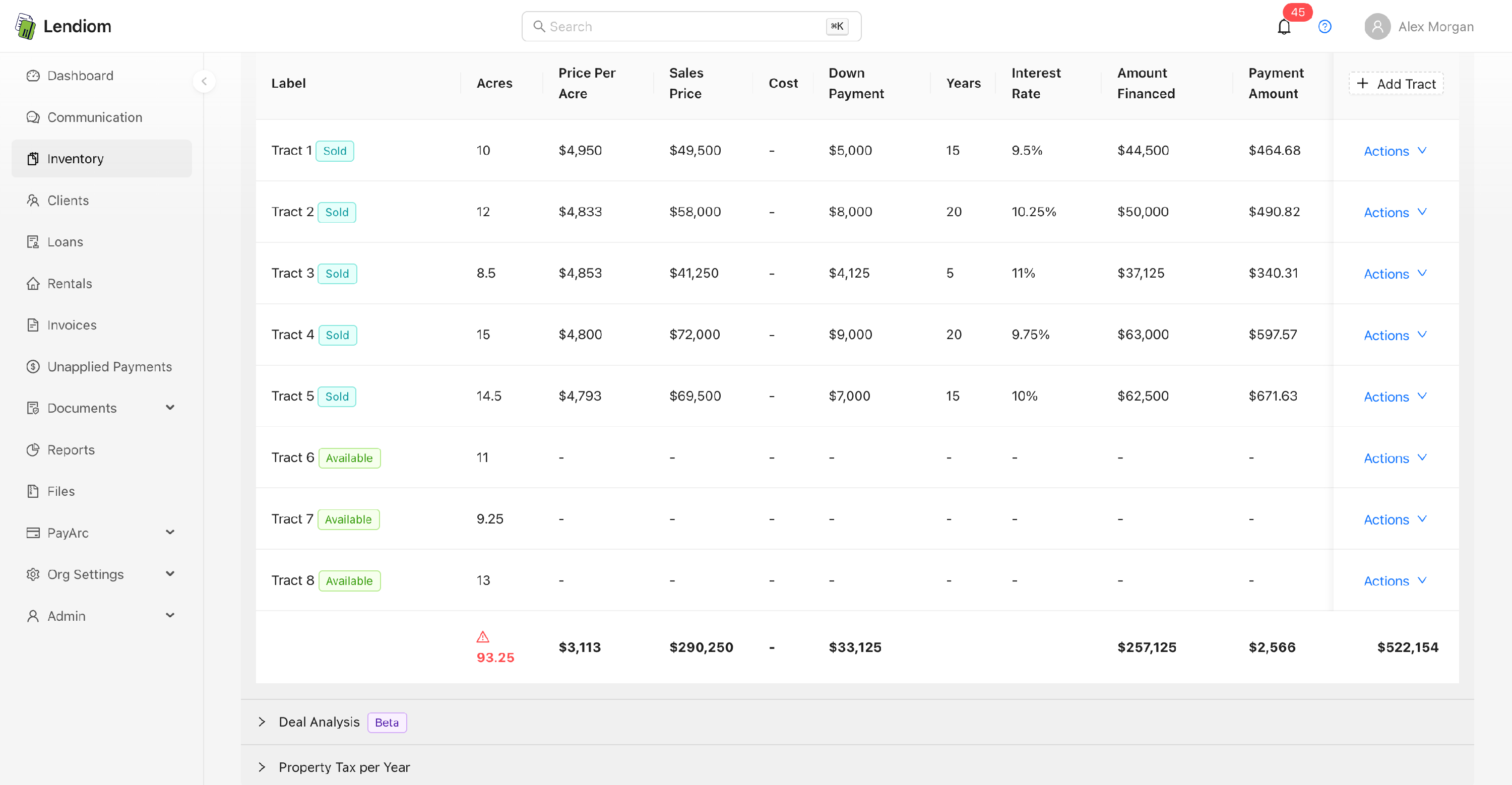
Task: Open Actions dropdown for Tract 8
Action: coord(1395,581)
